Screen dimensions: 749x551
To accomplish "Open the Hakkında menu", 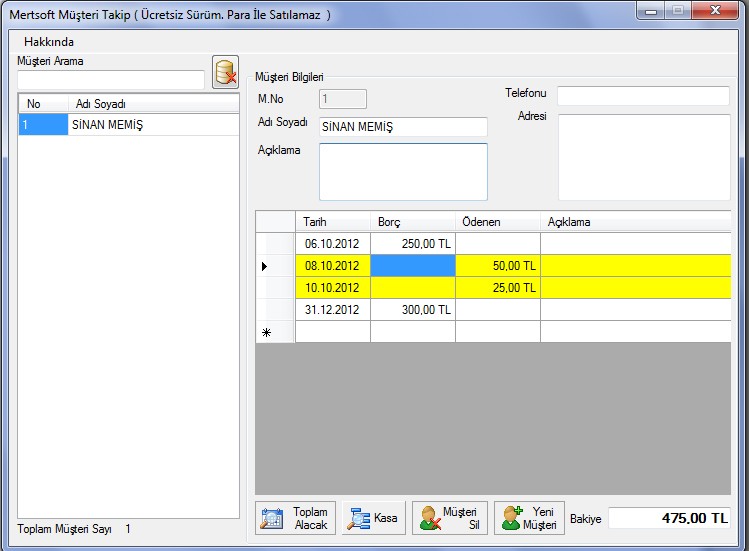I will tap(49, 42).
